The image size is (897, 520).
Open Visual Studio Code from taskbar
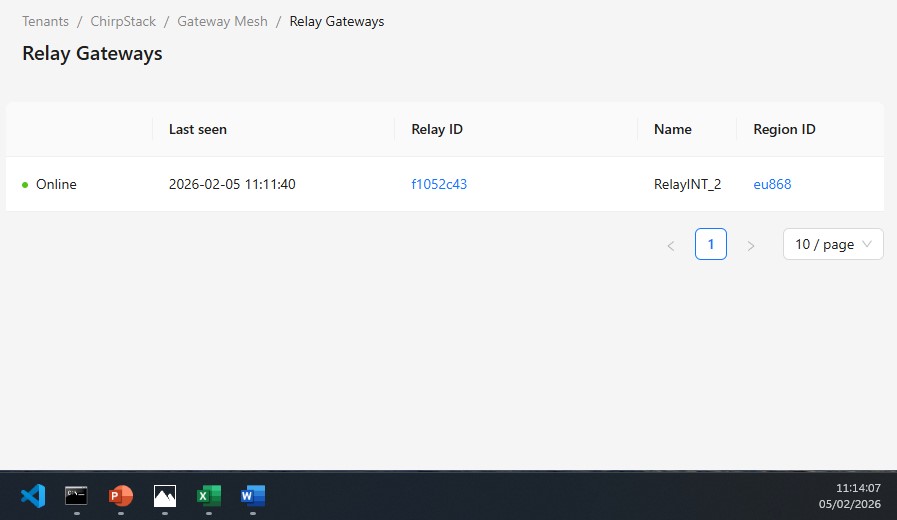pos(33,495)
